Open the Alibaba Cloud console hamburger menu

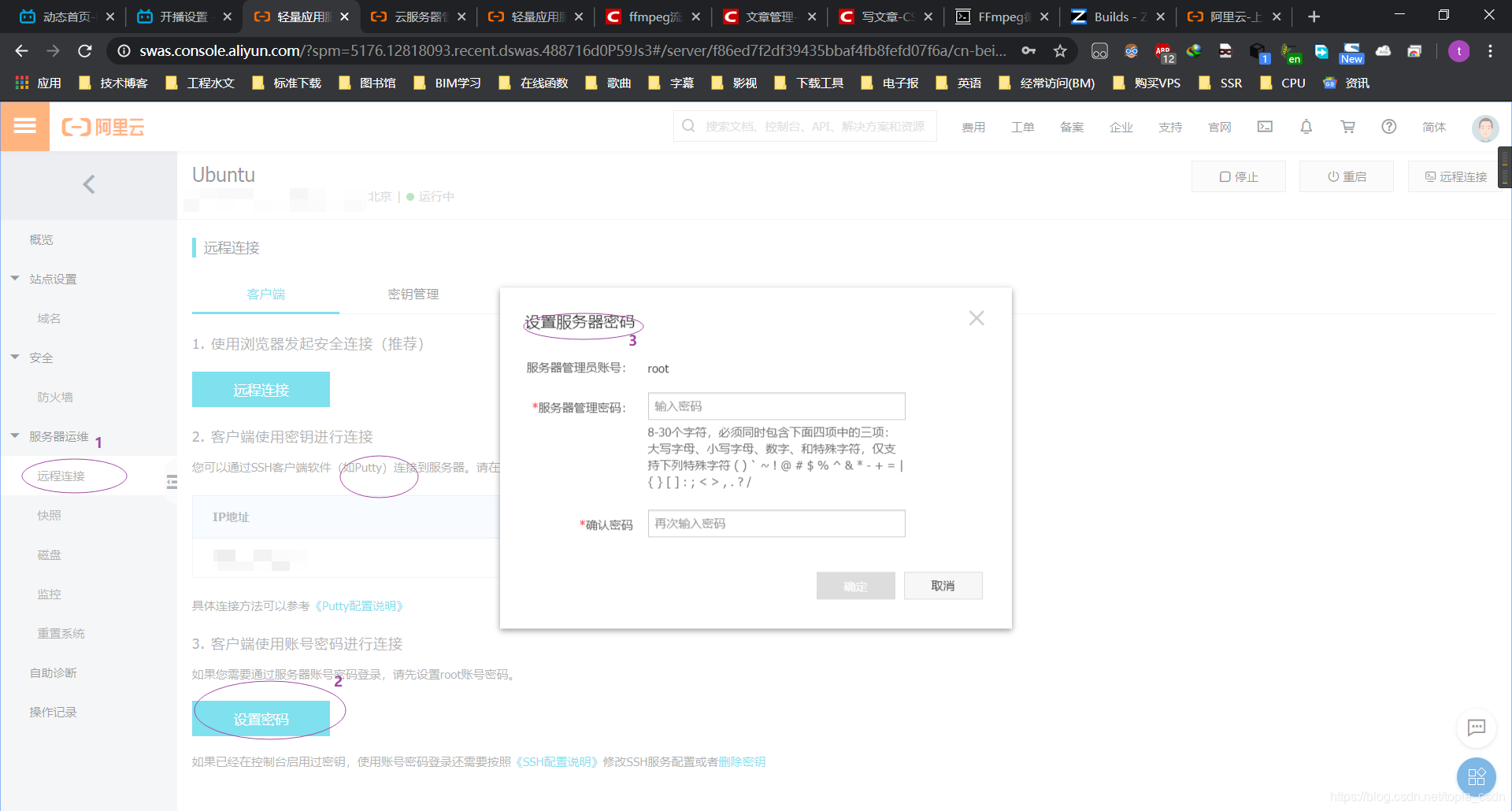(25, 126)
